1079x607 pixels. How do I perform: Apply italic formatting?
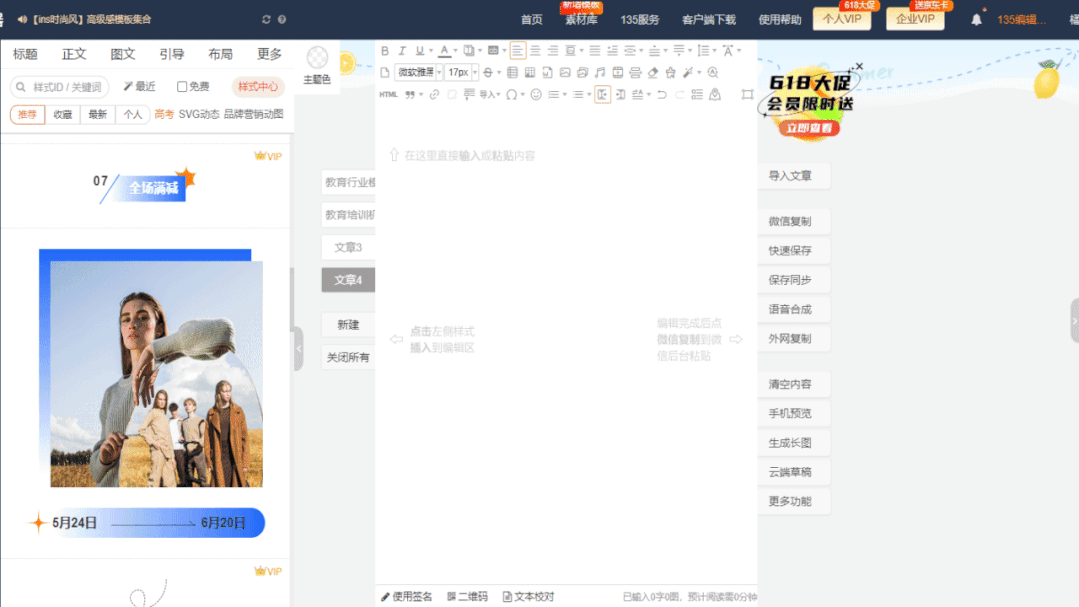click(x=402, y=51)
